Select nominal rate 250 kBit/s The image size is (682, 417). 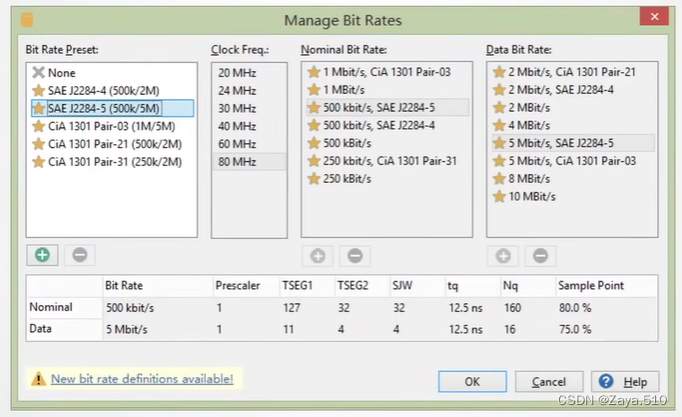(387, 179)
